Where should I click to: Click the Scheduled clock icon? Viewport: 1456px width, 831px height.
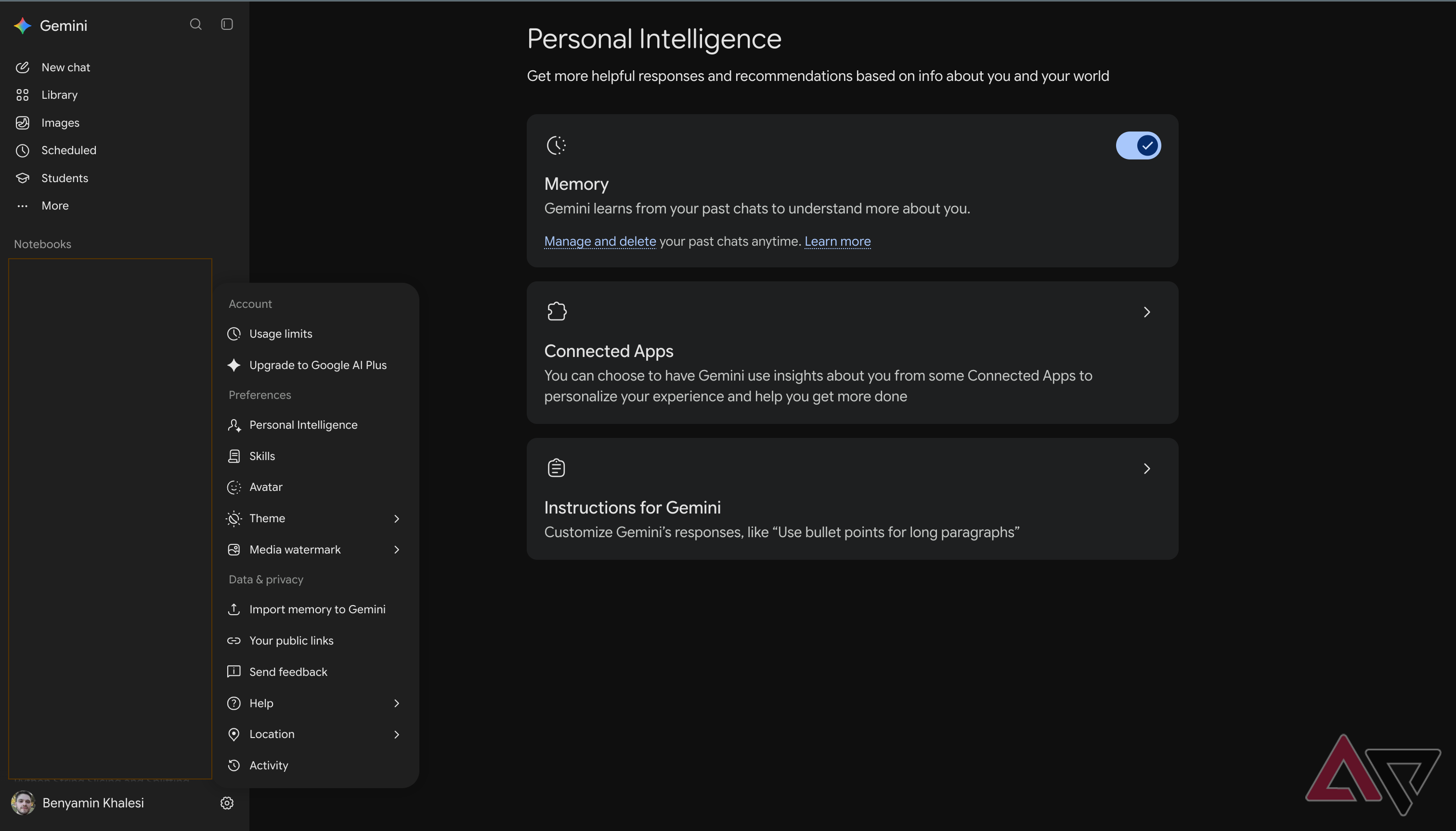22,150
